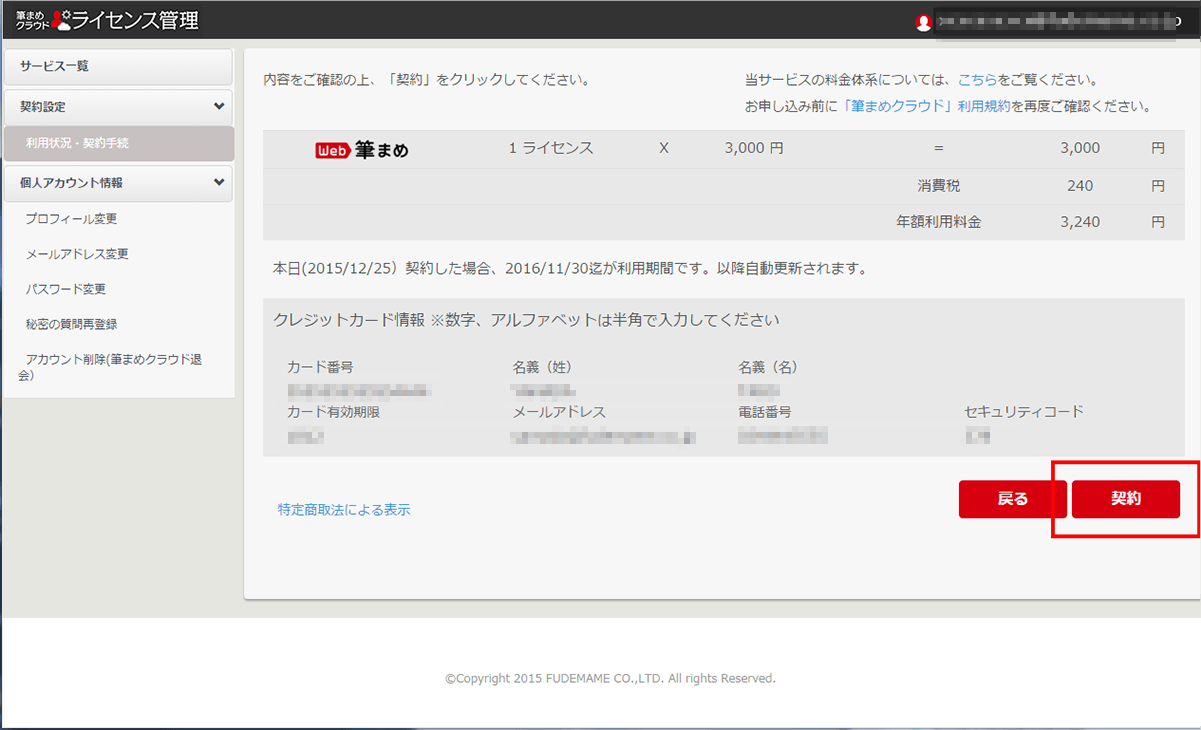Click the 戻る back button

(x=1012, y=499)
